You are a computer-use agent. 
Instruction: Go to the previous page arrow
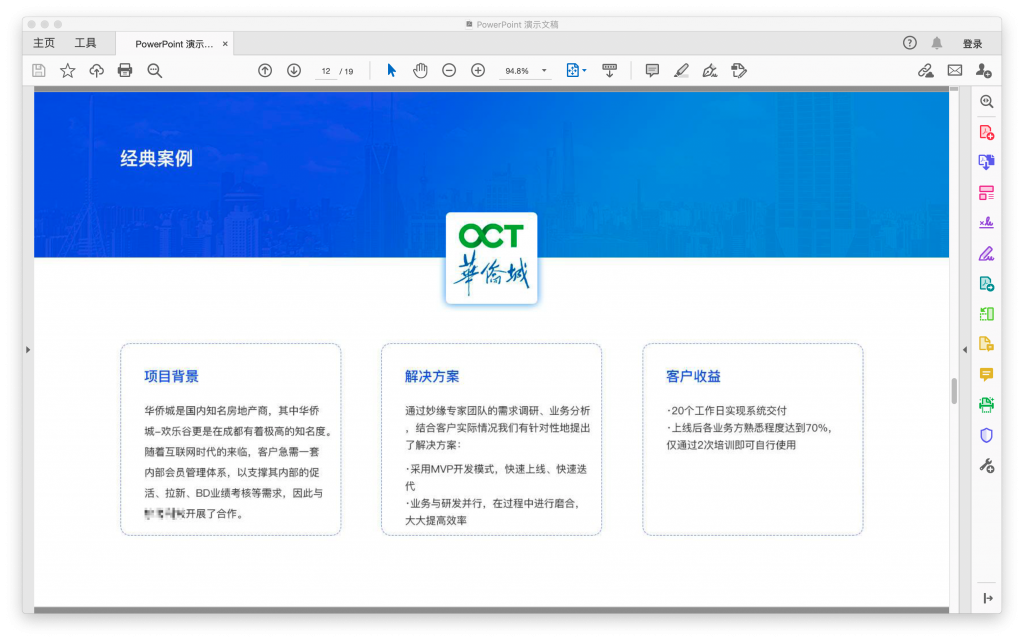[265, 70]
